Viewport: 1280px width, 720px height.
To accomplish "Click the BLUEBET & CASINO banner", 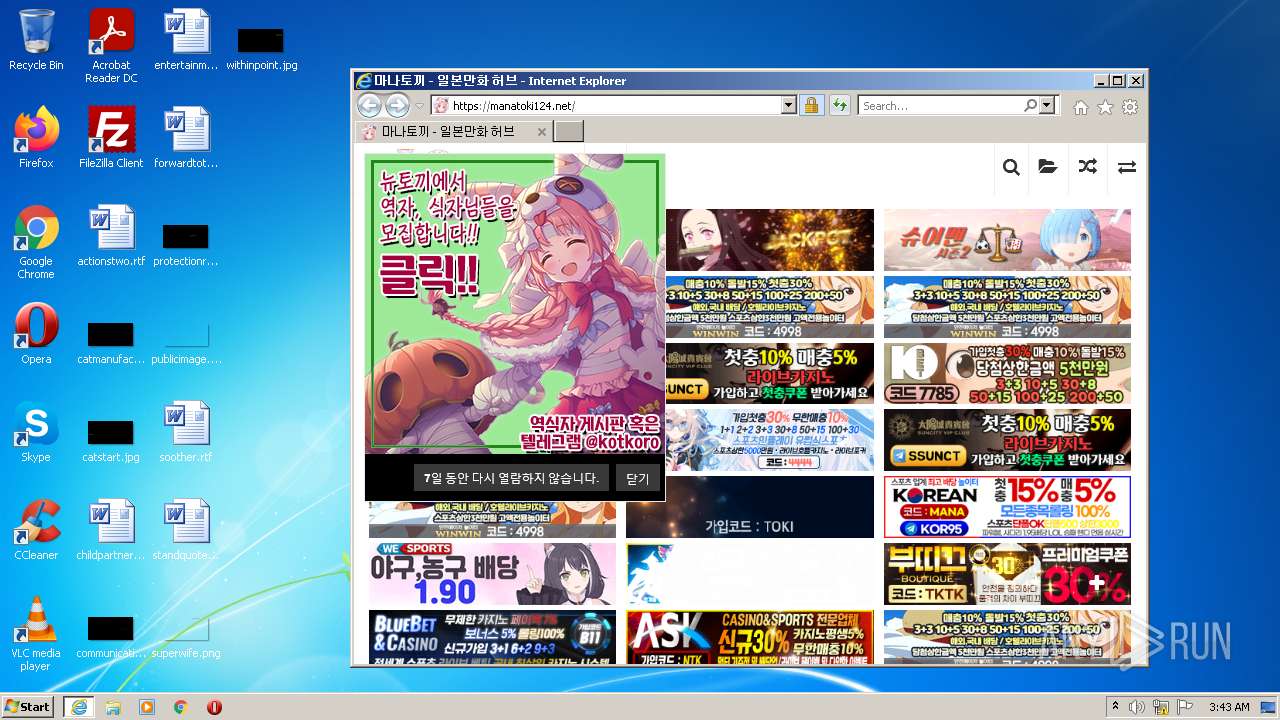I will (492, 637).
